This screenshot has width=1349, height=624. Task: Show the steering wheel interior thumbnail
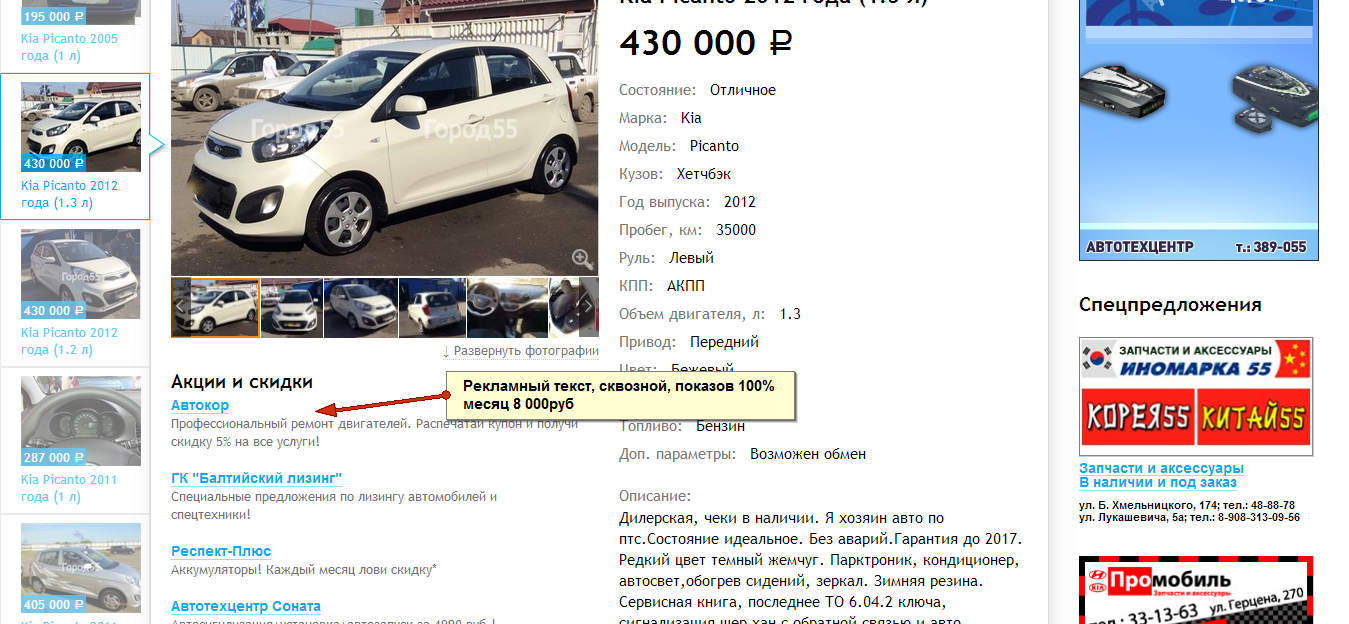coord(507,307)
